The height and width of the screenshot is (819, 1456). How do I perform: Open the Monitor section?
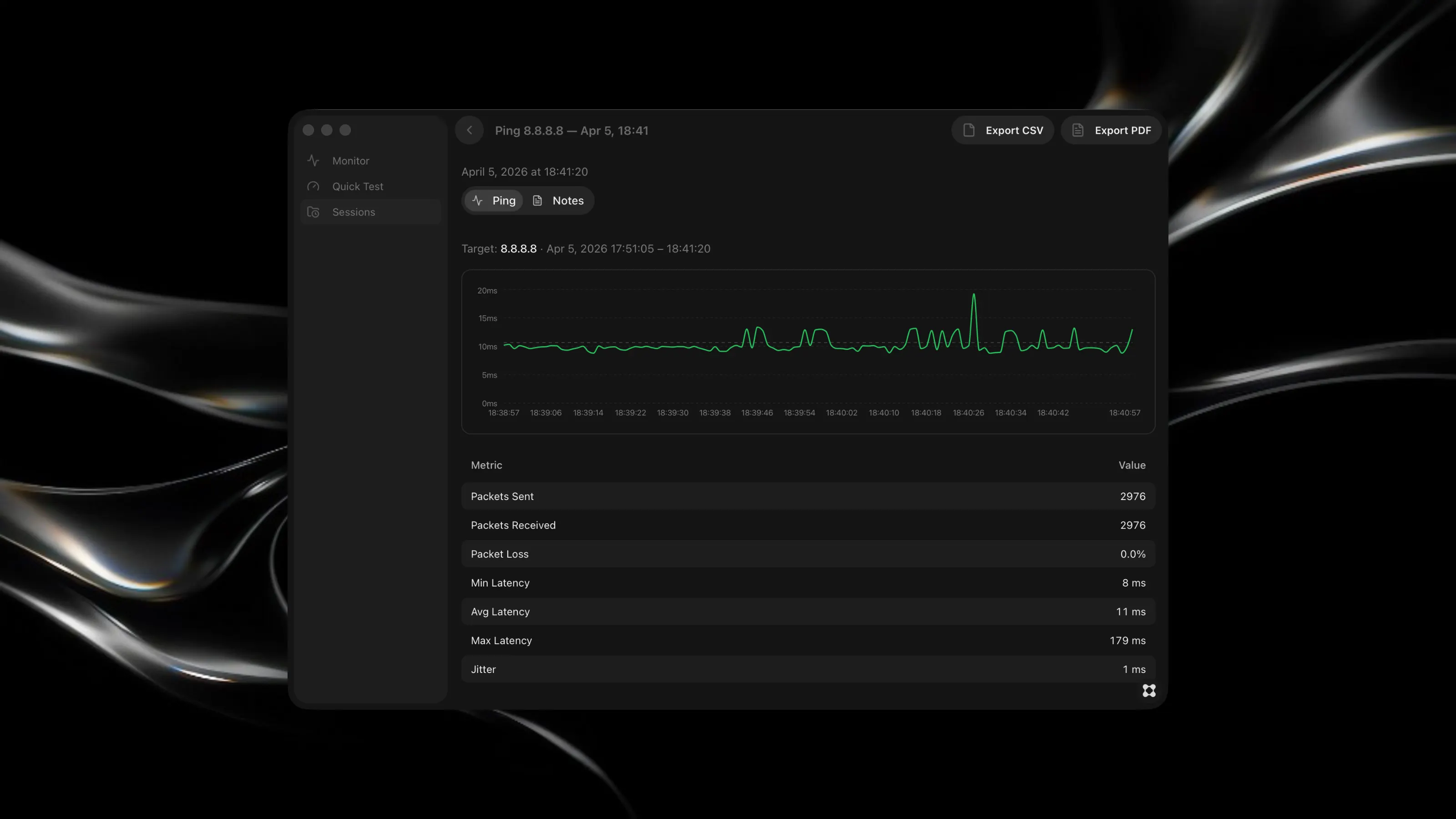coord(371,161)
